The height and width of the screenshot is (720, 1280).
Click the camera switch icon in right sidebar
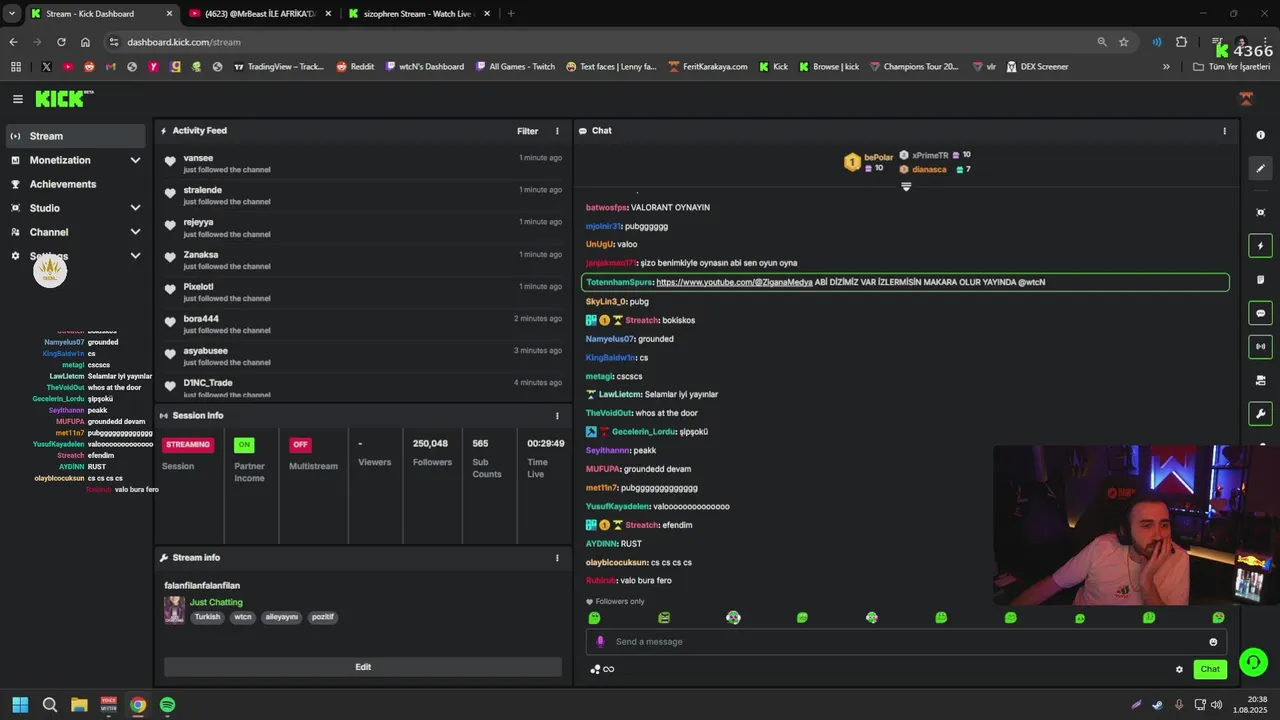[x=1260, y=380]
